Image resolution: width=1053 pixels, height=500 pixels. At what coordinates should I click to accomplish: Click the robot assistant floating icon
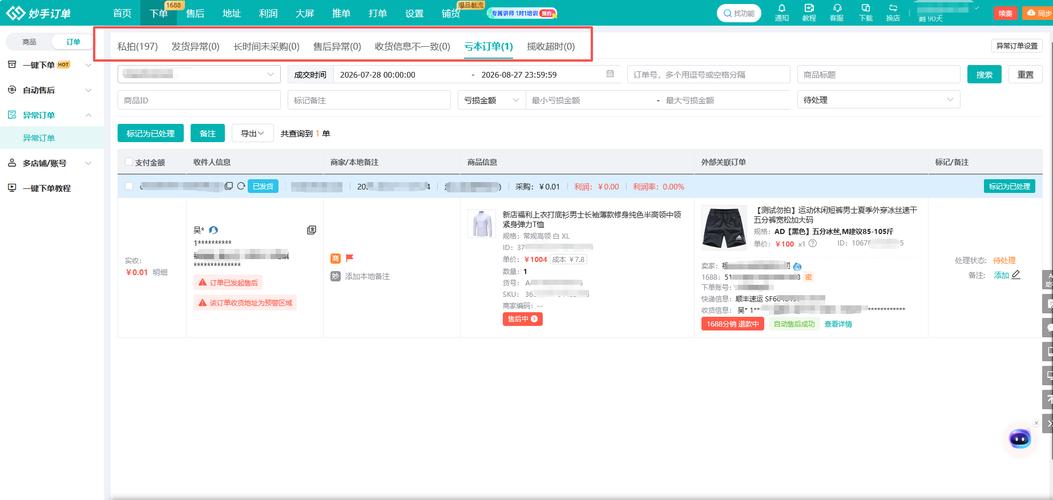pyautogui.click(x=1019, y=438)
